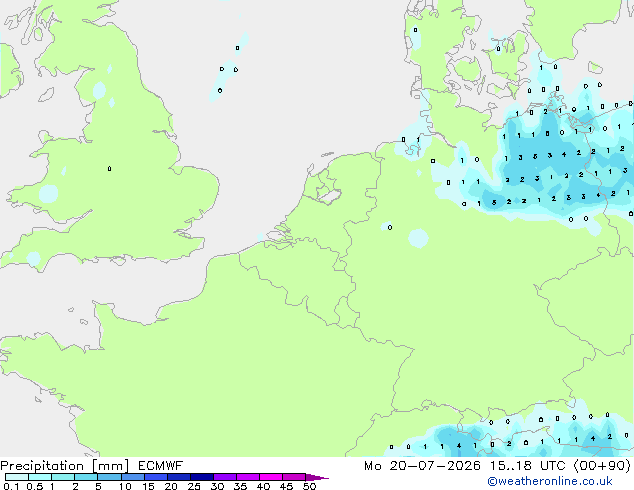The height and width of the screenshot is (490, 634).
Task: Select the 5–10 mm legend color swatch
Action: tap(109, 477)
